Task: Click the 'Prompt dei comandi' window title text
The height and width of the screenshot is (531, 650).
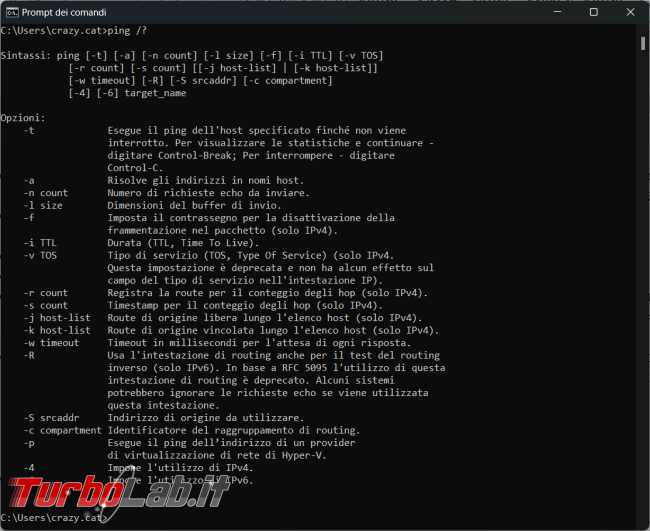Action: pos(64,12)
